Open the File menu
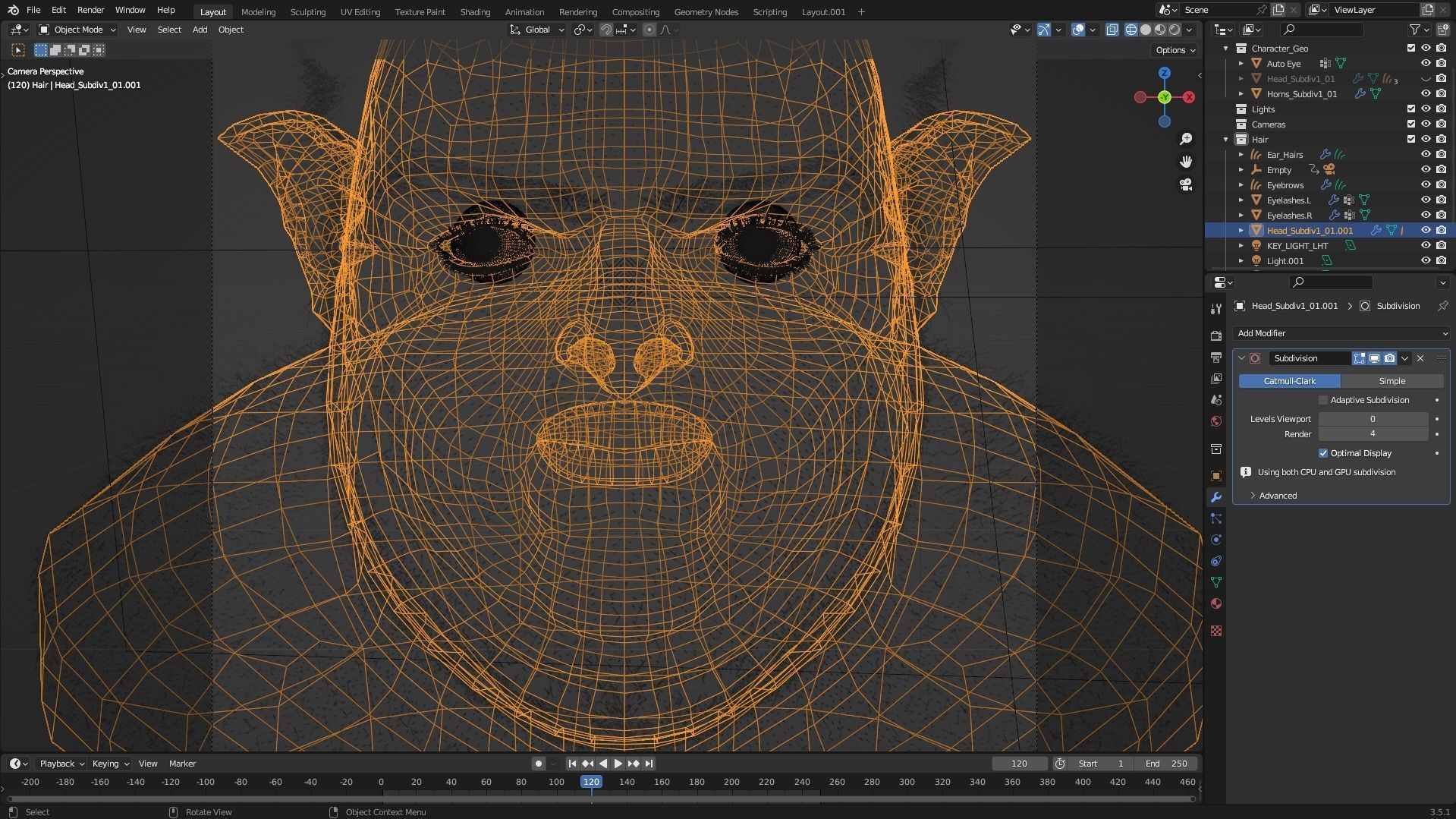 [x=33, y=10]
